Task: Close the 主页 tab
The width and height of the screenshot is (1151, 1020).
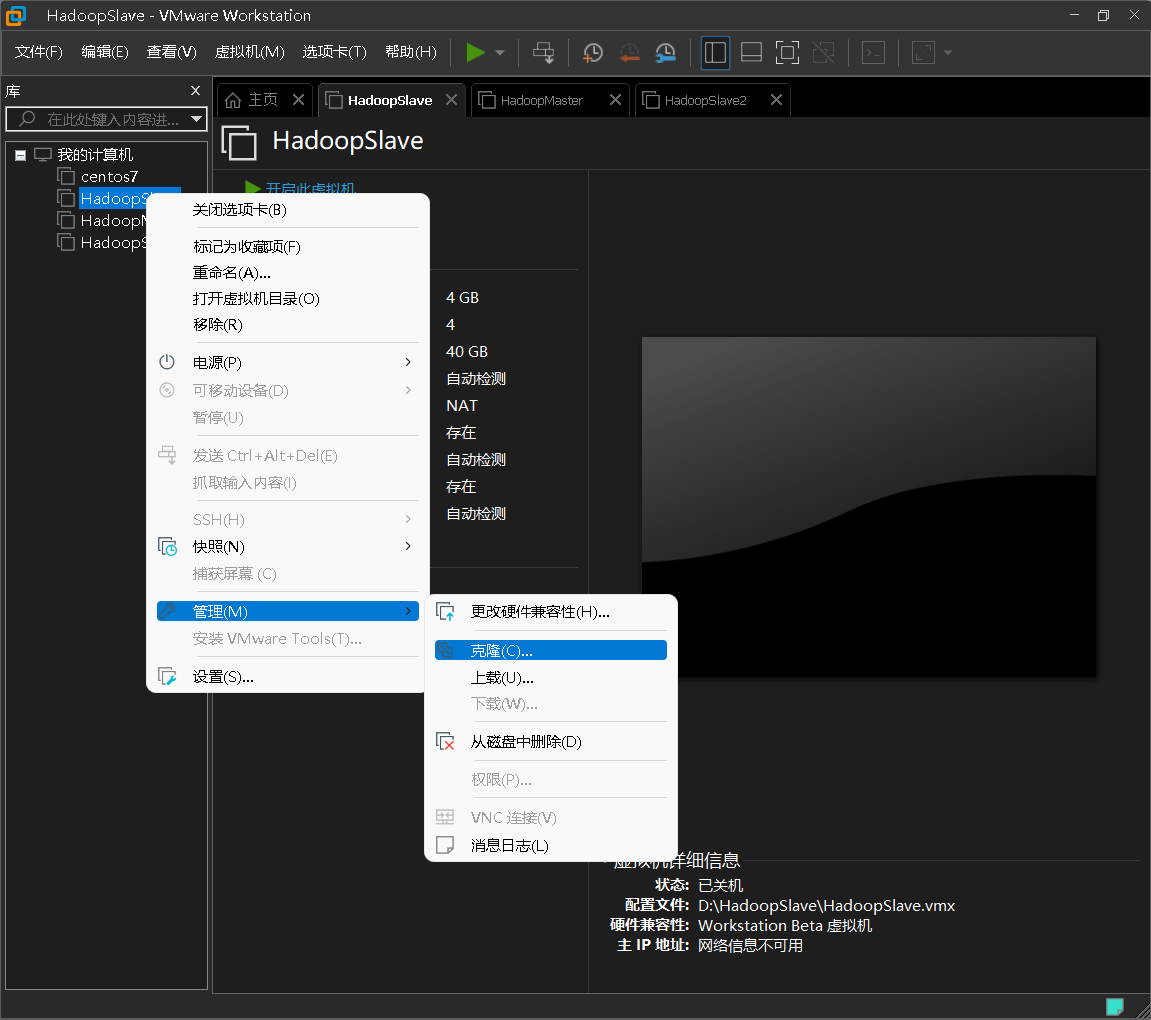Action: click(298, 100)
